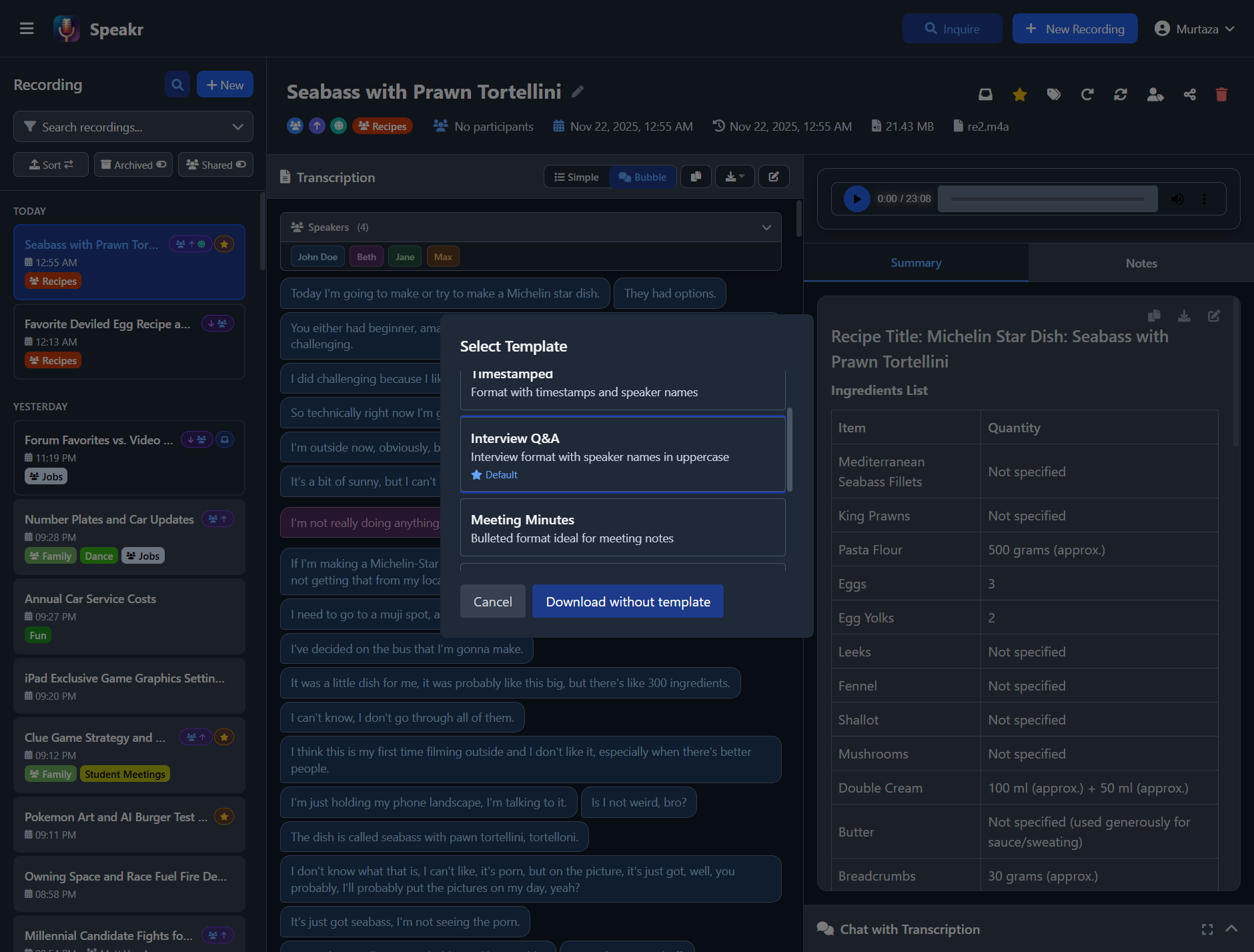The image size is (1254, 952).
Task: Click pencil icon to rename recording title
Action: click(x=578, y=91)
